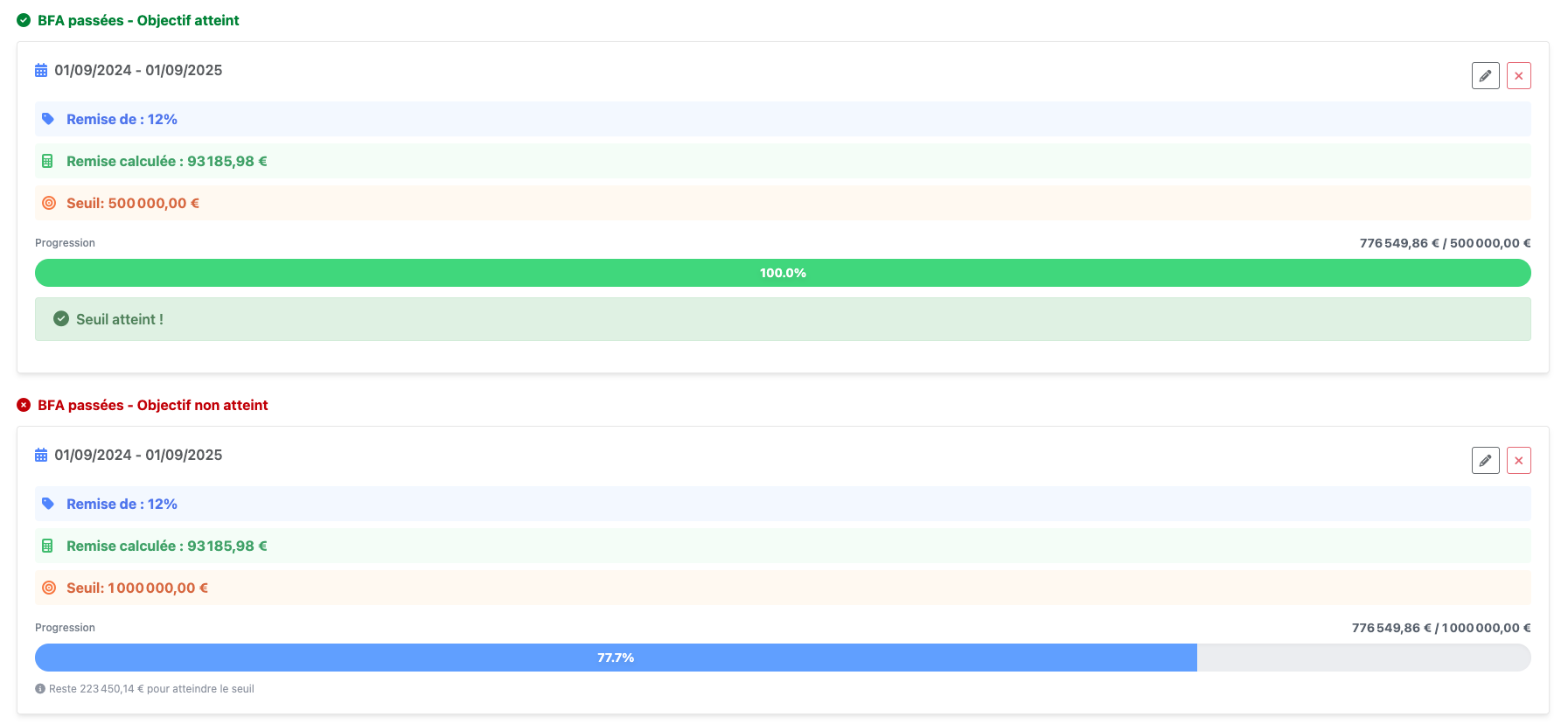
Task: Select the BFA passées - Objectif atteint heading
Action: pos(138,20)
